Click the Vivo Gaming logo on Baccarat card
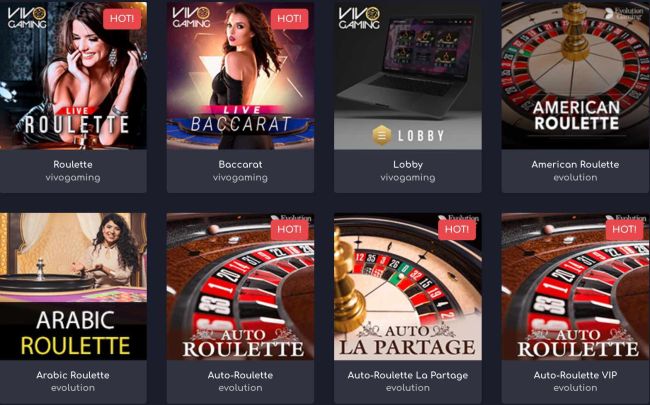 pos(192,18)
